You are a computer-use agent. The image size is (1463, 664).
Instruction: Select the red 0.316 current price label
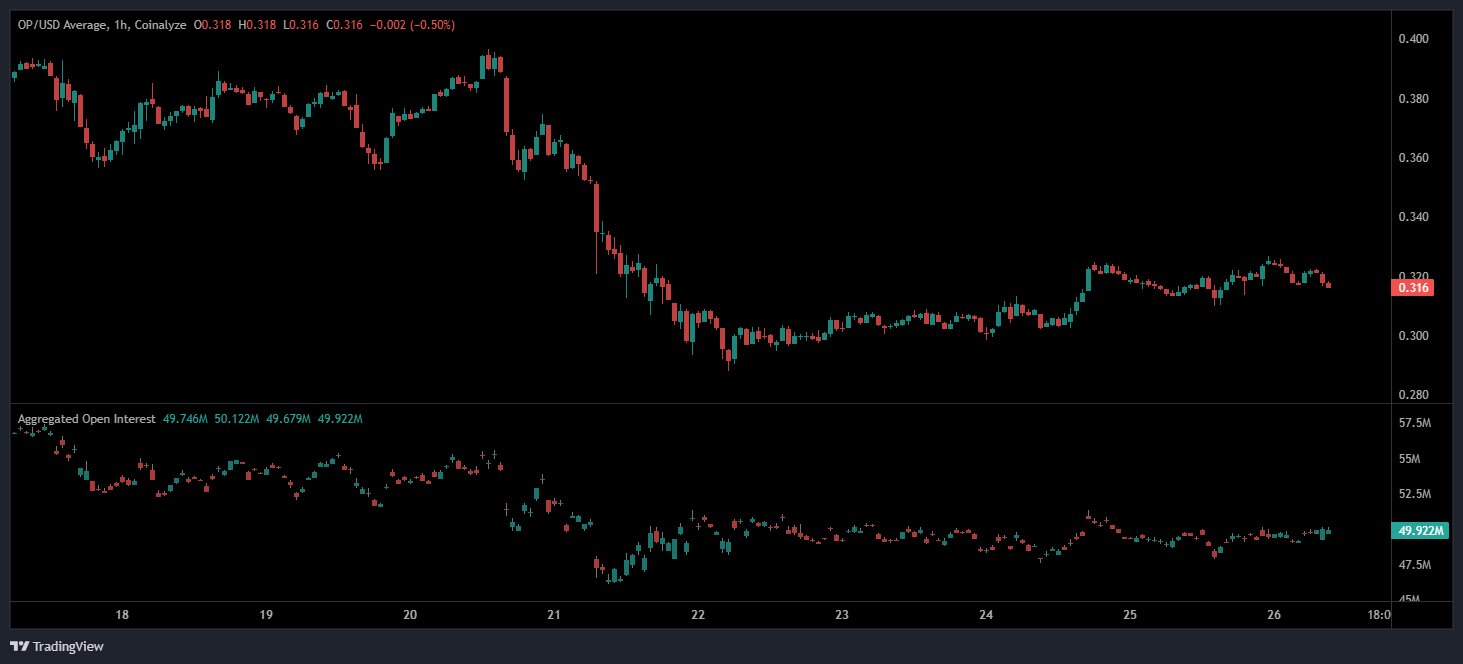pyautogui.click(x=1413, y=288)
